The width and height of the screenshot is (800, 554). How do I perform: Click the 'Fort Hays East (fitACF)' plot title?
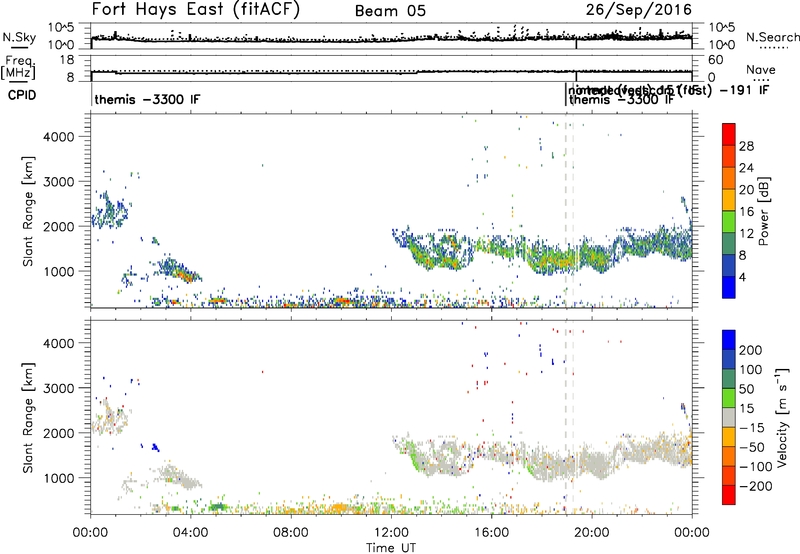196,9
